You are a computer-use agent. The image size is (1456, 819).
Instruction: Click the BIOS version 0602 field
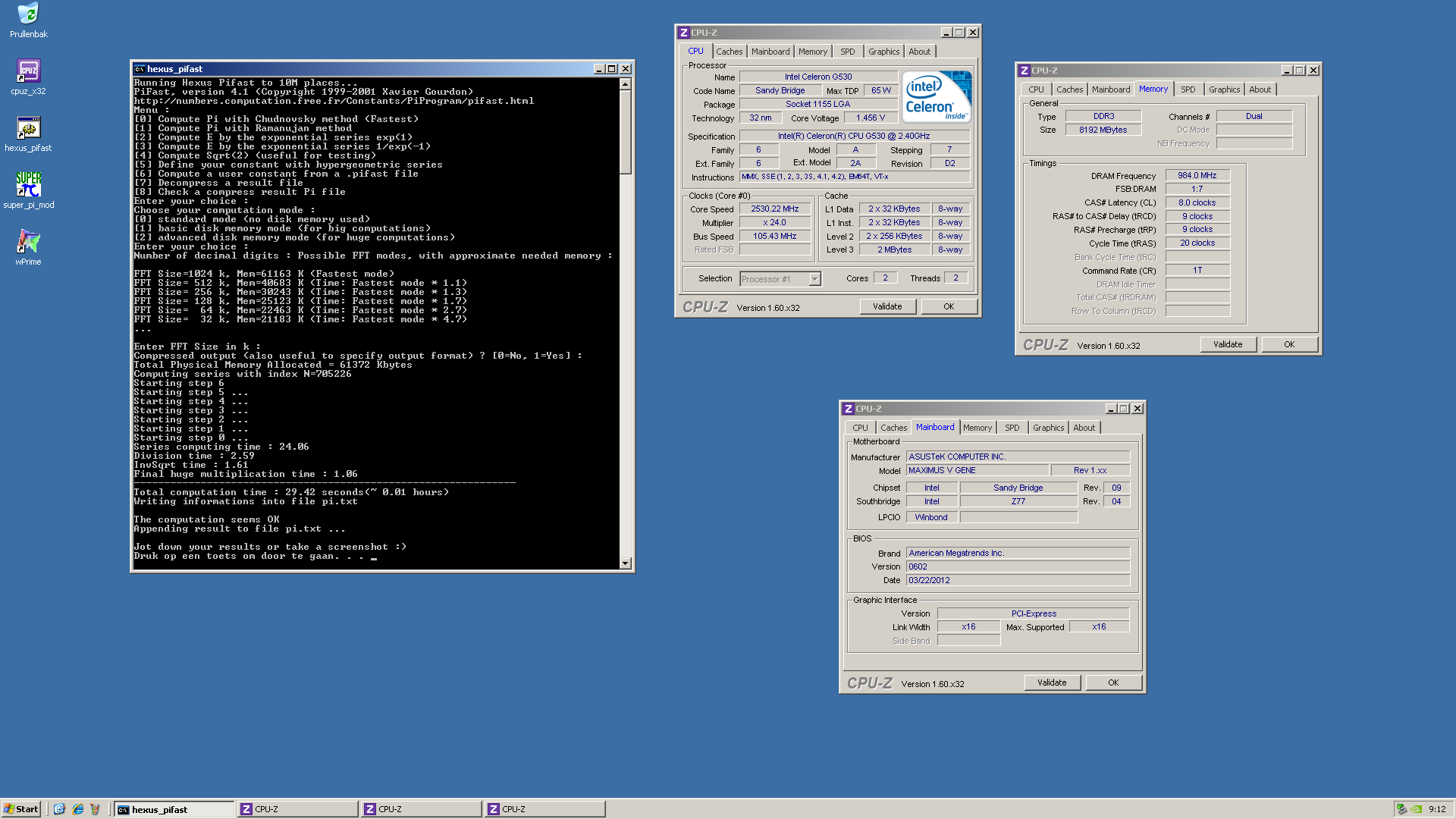(x=1018, y=566)
